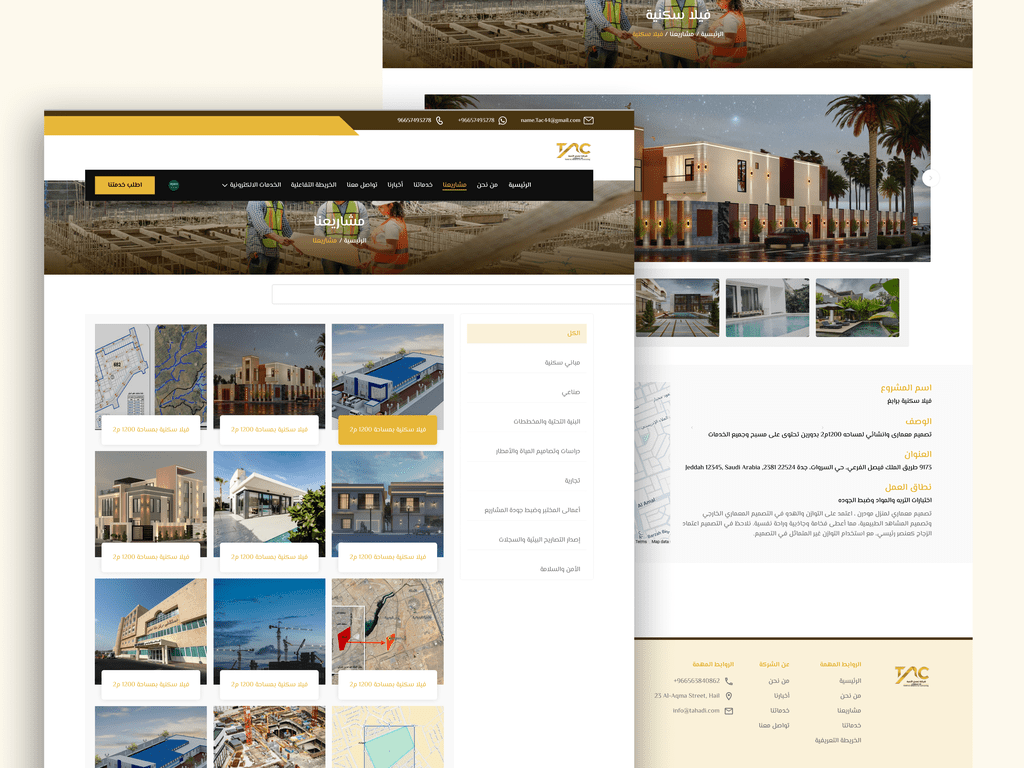Viewport: 1024px width, 768px height.
Task: Click the footer email info@tahadi.com
Action: [696, 711]
